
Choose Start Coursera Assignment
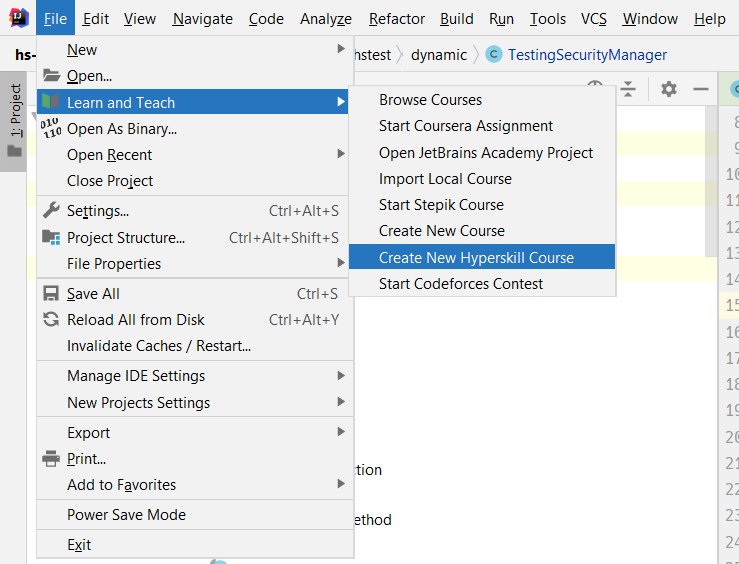point(482,126)
